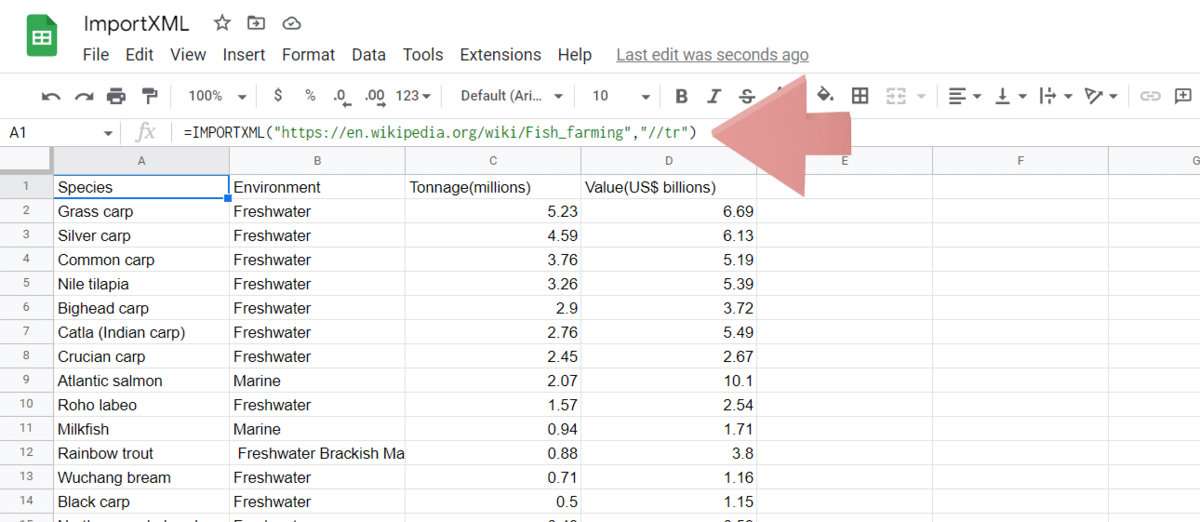The height and width of the screenshot is (522, 1200).
Task: Format as percent
Action: pos(310,96)
